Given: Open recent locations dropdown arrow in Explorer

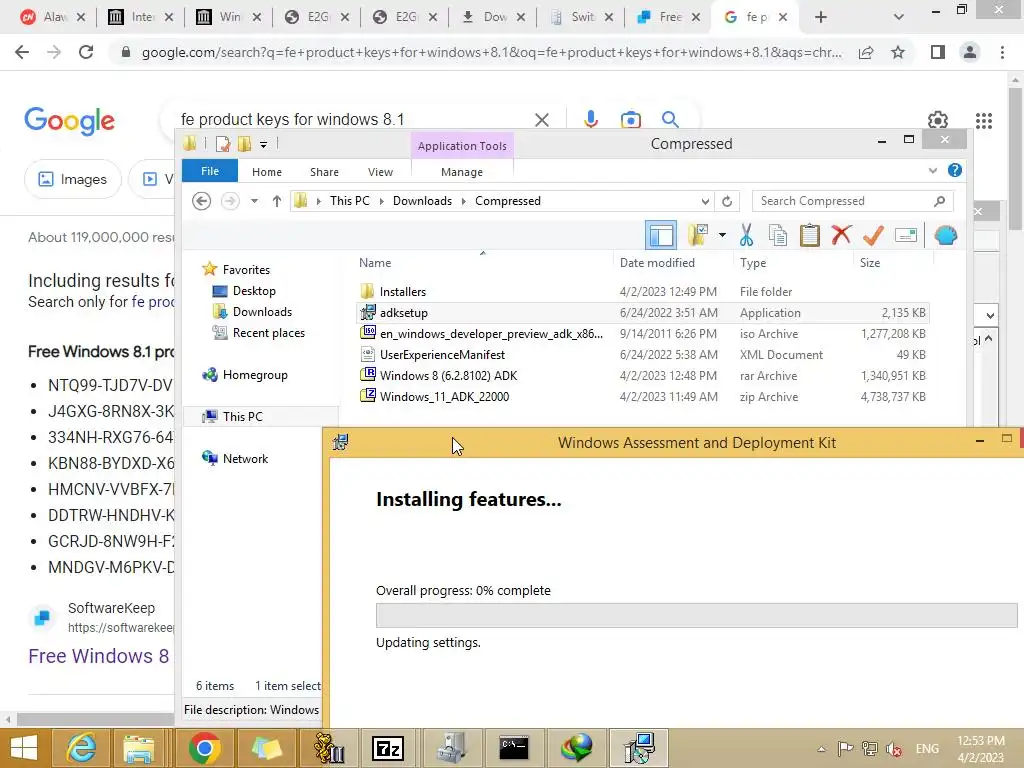Looking at the screenshot, I should point(254,201).
